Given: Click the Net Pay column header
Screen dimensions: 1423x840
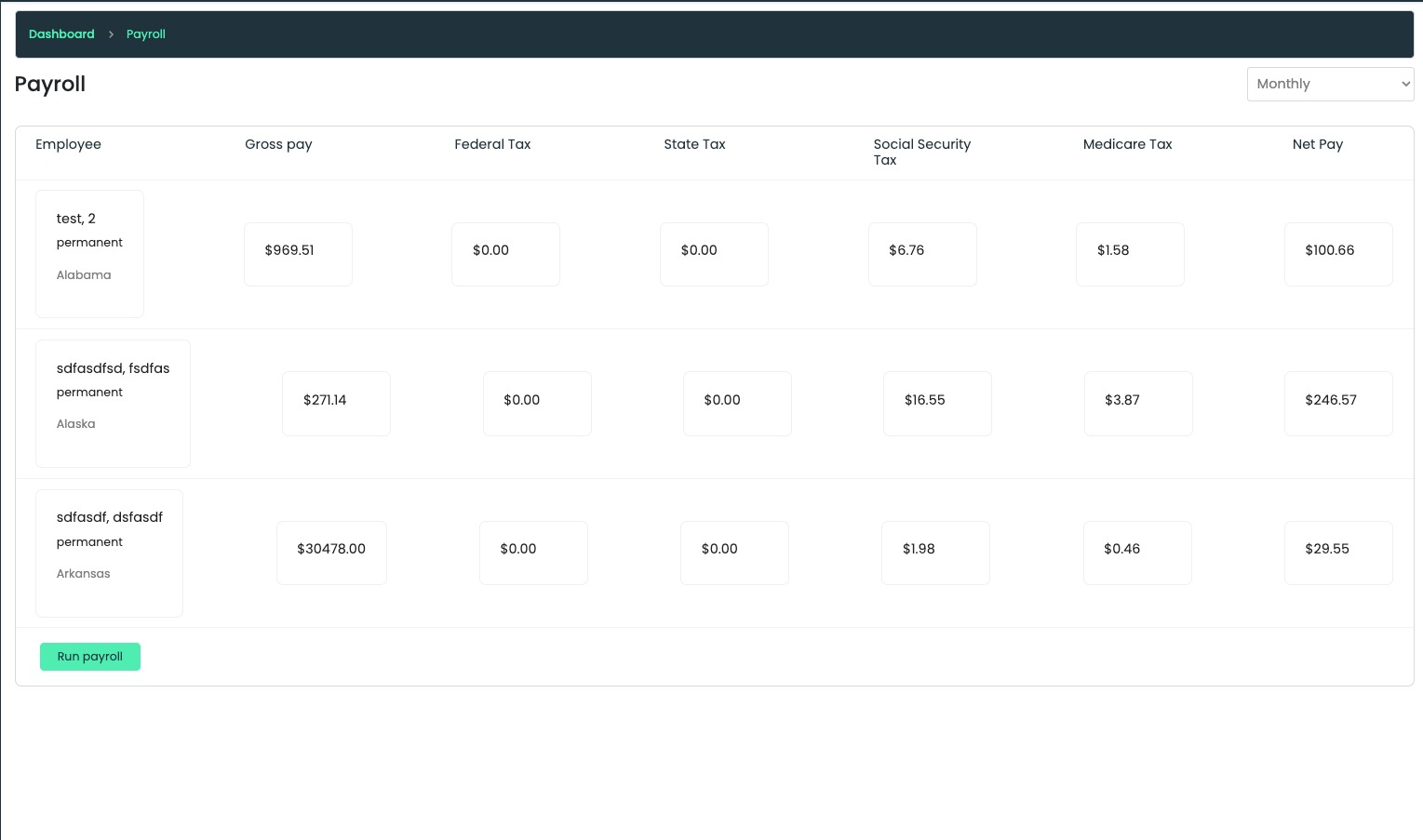Looking at the screenshot, I should (x=1318, y=144).
